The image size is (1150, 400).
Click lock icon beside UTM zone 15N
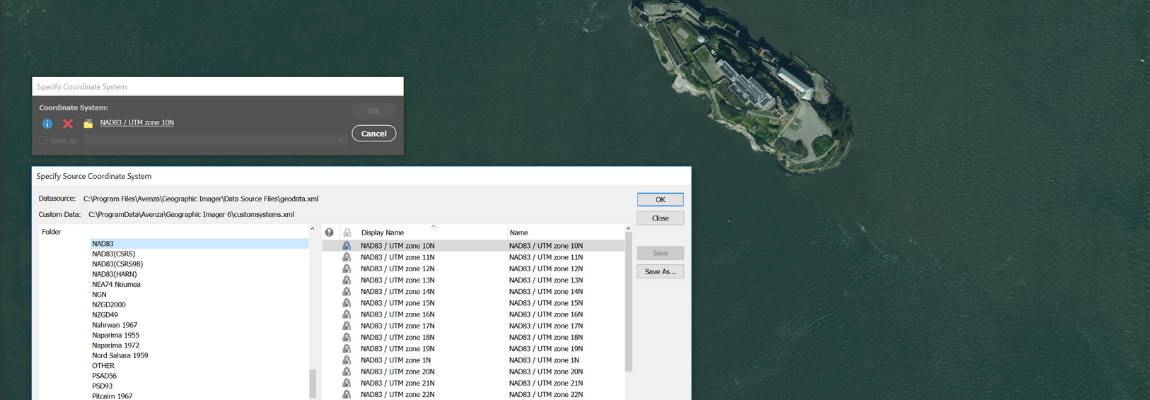coord(347,303)
